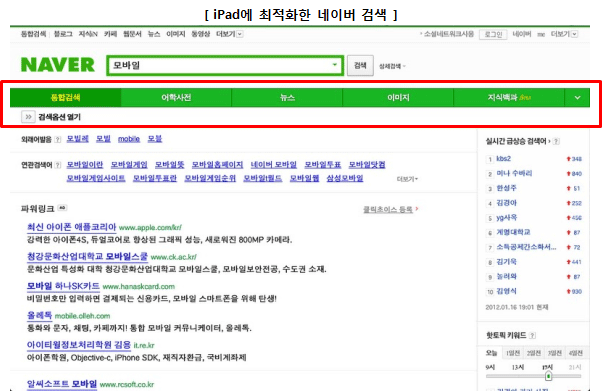Open the search box suggestion dropdown arrow

(335, 65)
